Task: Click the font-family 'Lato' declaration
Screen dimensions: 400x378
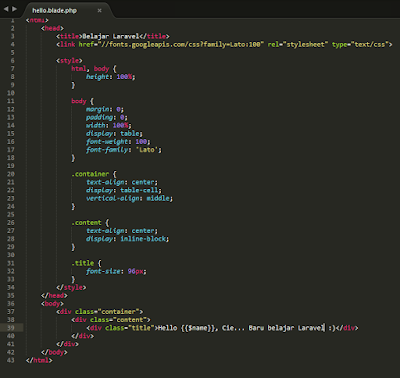Action: (124, 150)
